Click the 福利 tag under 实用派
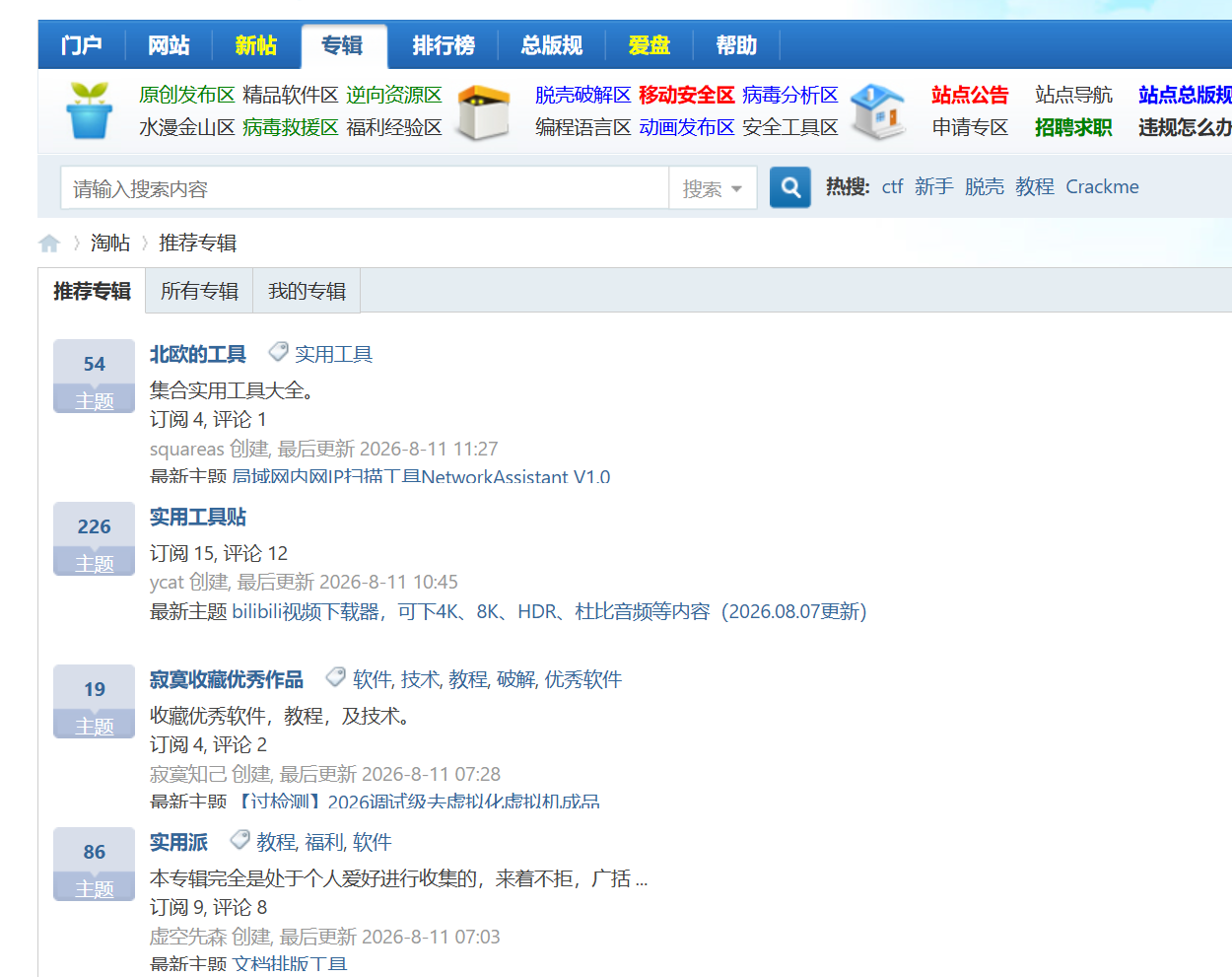Viewport: 1232px width, 977px height. click(323, 842)
